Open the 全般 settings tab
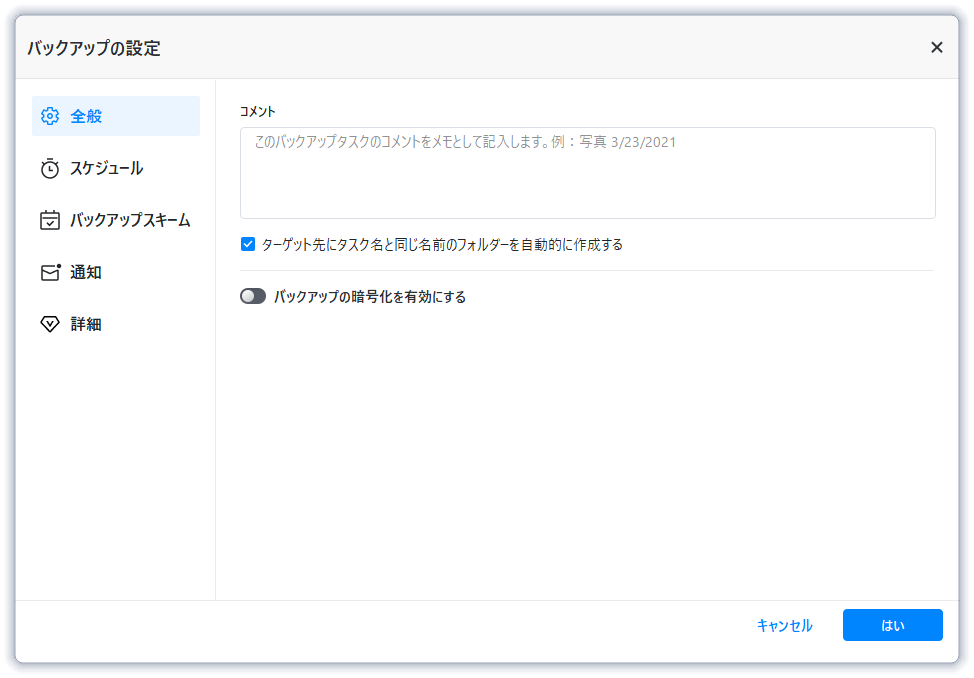 pyautogui.click(x=86, y=116)
